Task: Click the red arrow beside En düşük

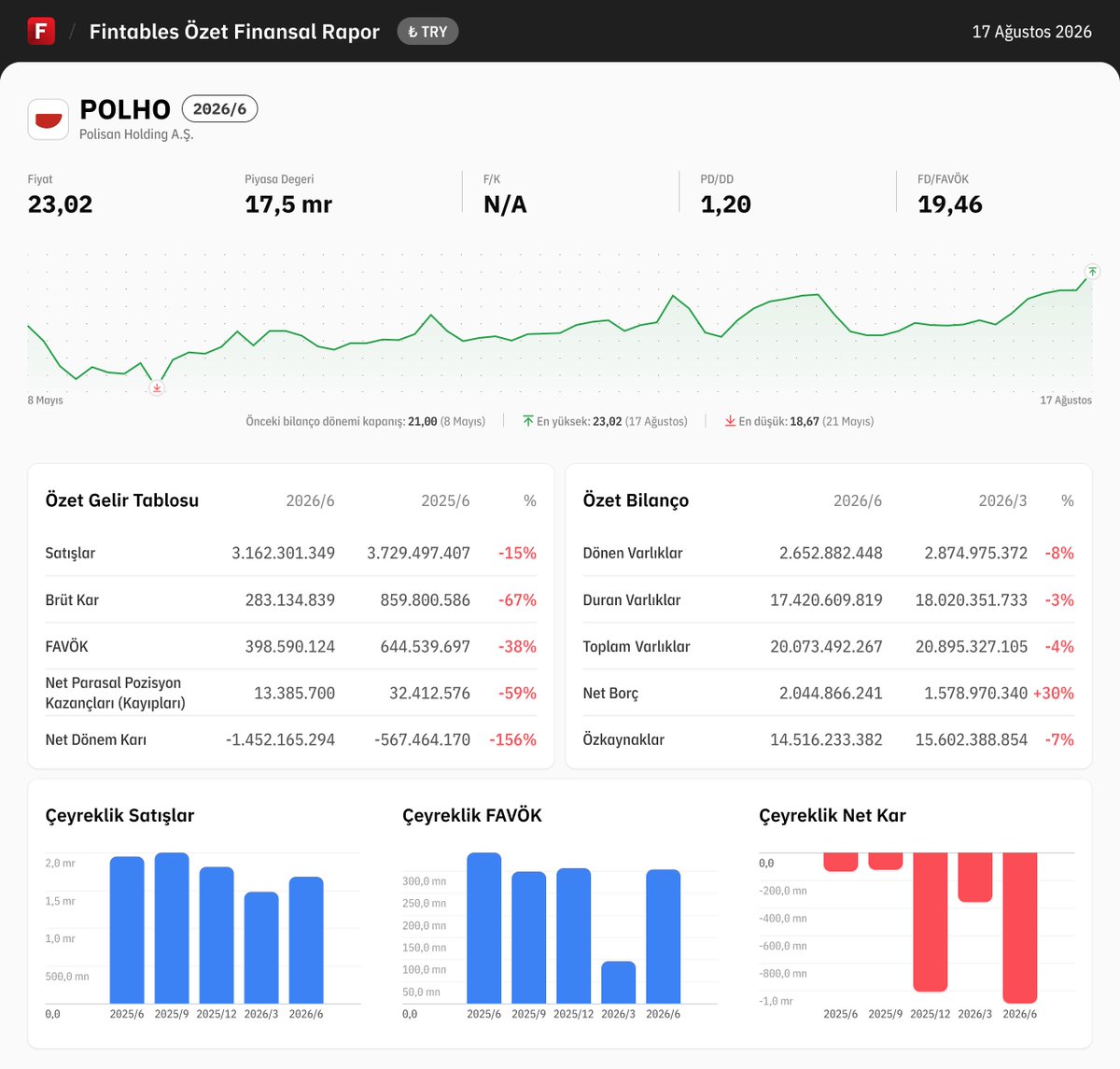Action: tap(730, 421)
